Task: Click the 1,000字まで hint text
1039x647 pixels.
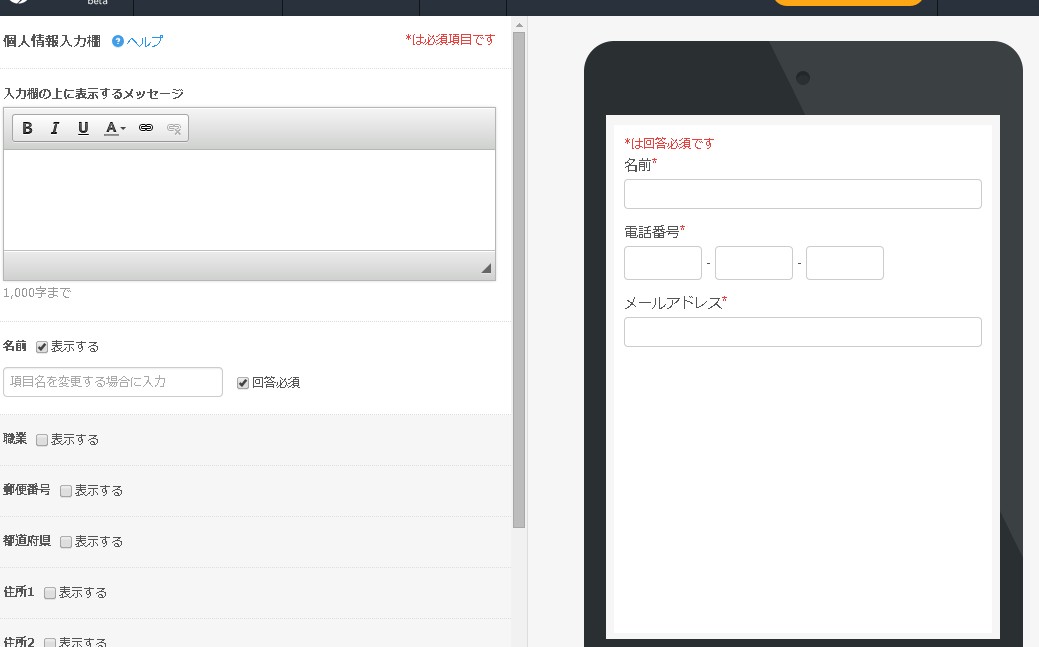Action: pyautogui.click(x=37, y=292)
